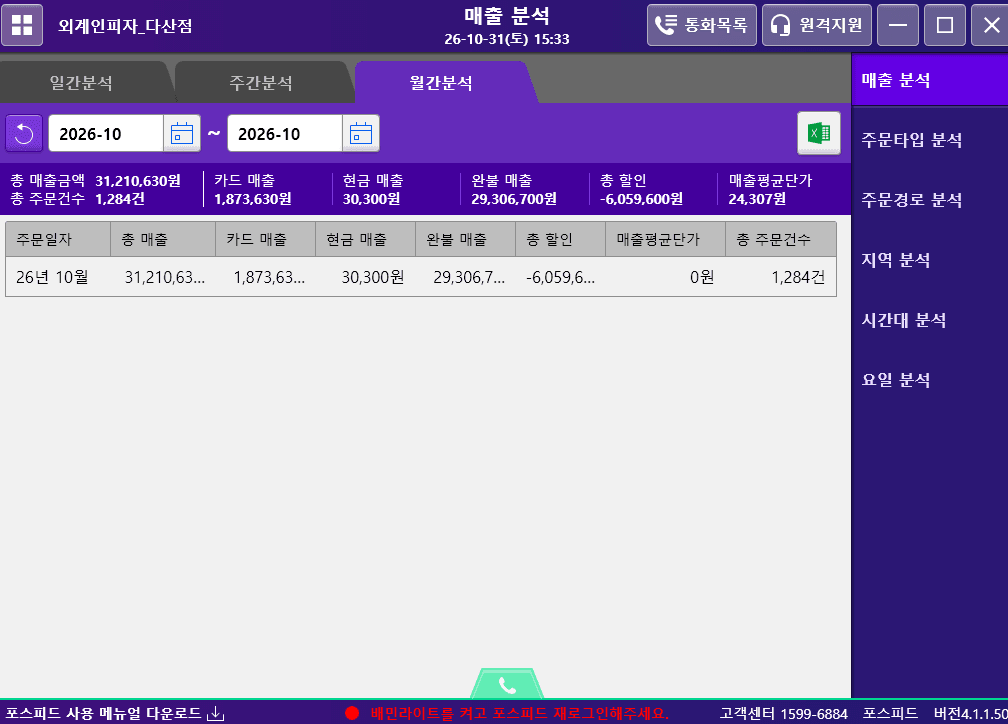Select 매출 분석 in the sidebar
The width and height of the screenshot is (1008, 724).
pos(930,80)
